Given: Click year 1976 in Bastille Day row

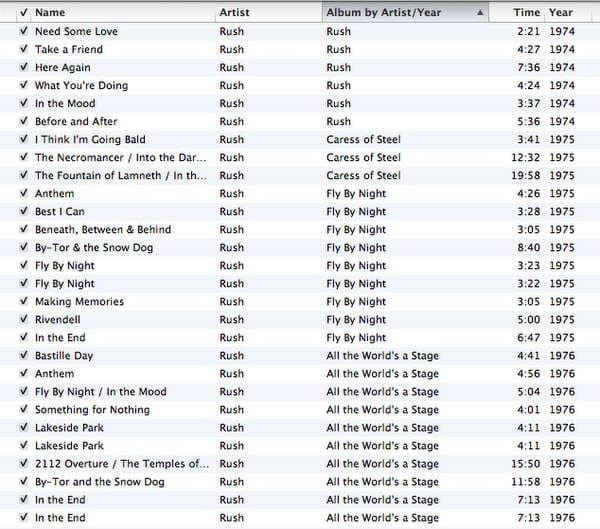Looking at the screenshot, I should 562,356.
